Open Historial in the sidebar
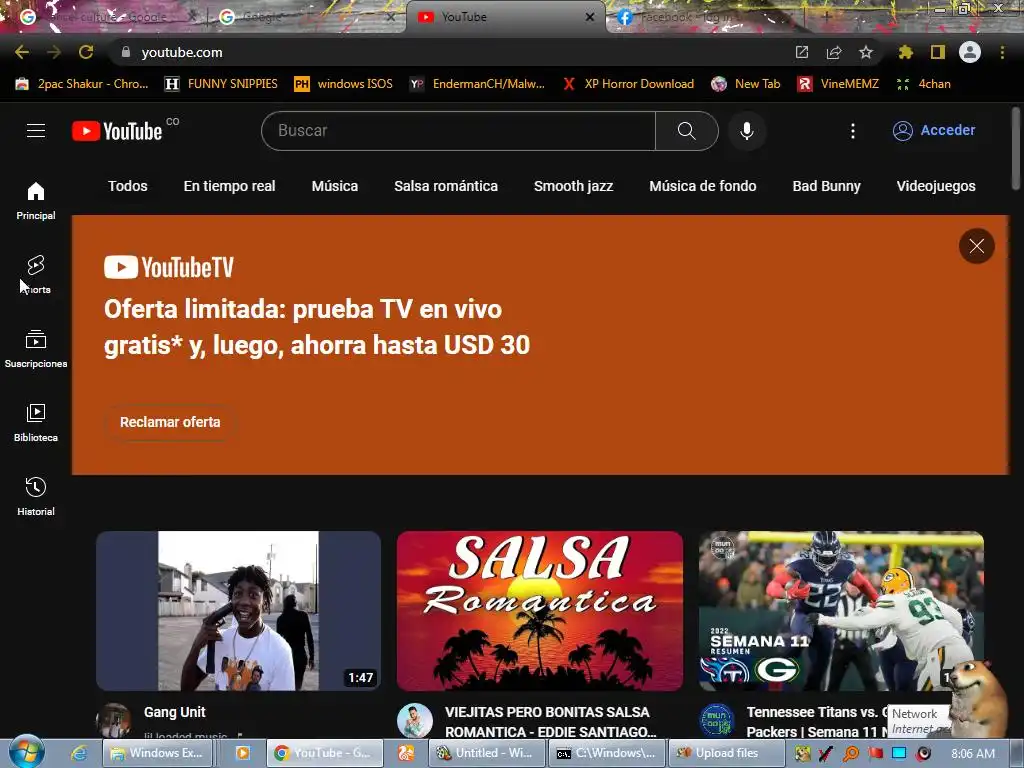1024x768 pixels. coord(36,496)
